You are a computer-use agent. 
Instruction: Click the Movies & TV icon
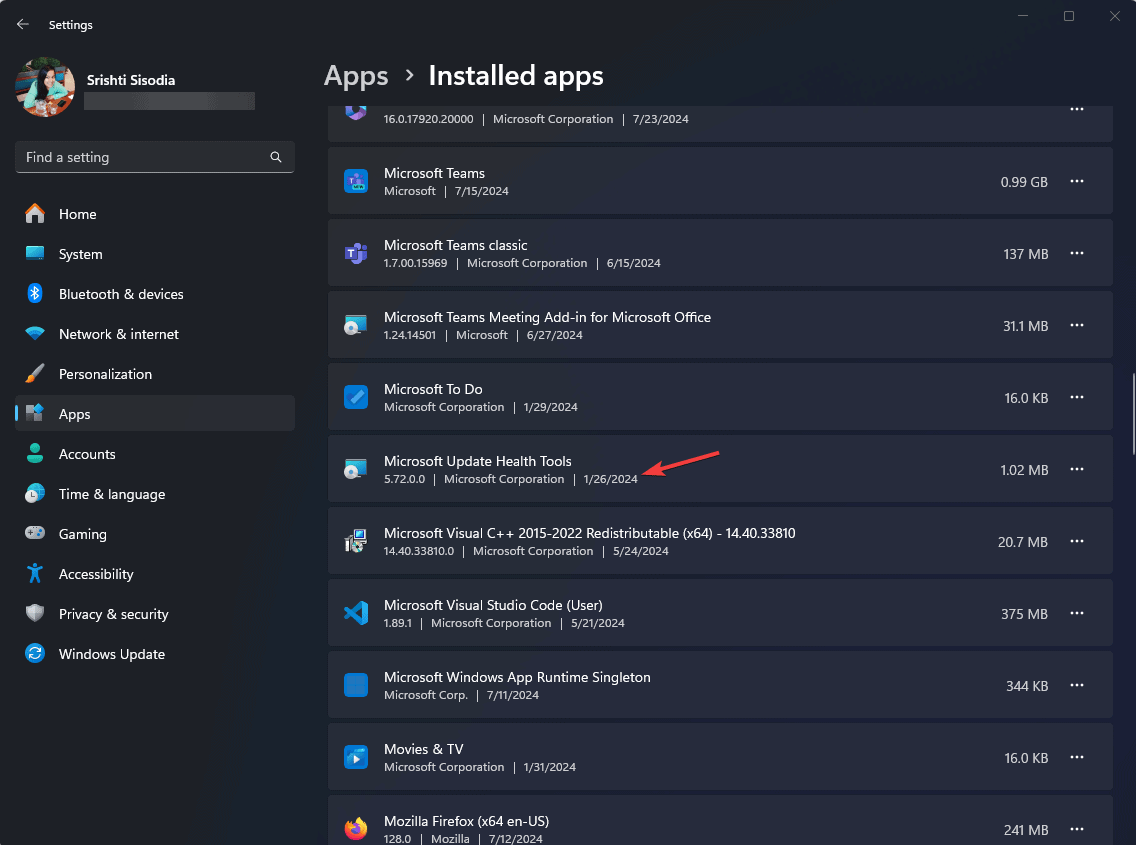(x=356, y=757)
